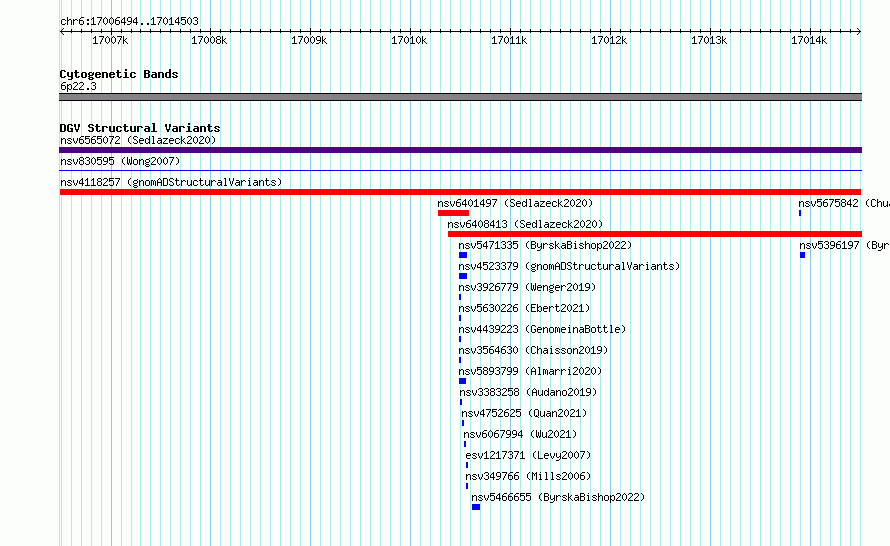Viewport: 890px width, 546px height.
Task: Open nsv4118257 (gnomADStructuralVariants) label
Action: click(x=171, y=182)
